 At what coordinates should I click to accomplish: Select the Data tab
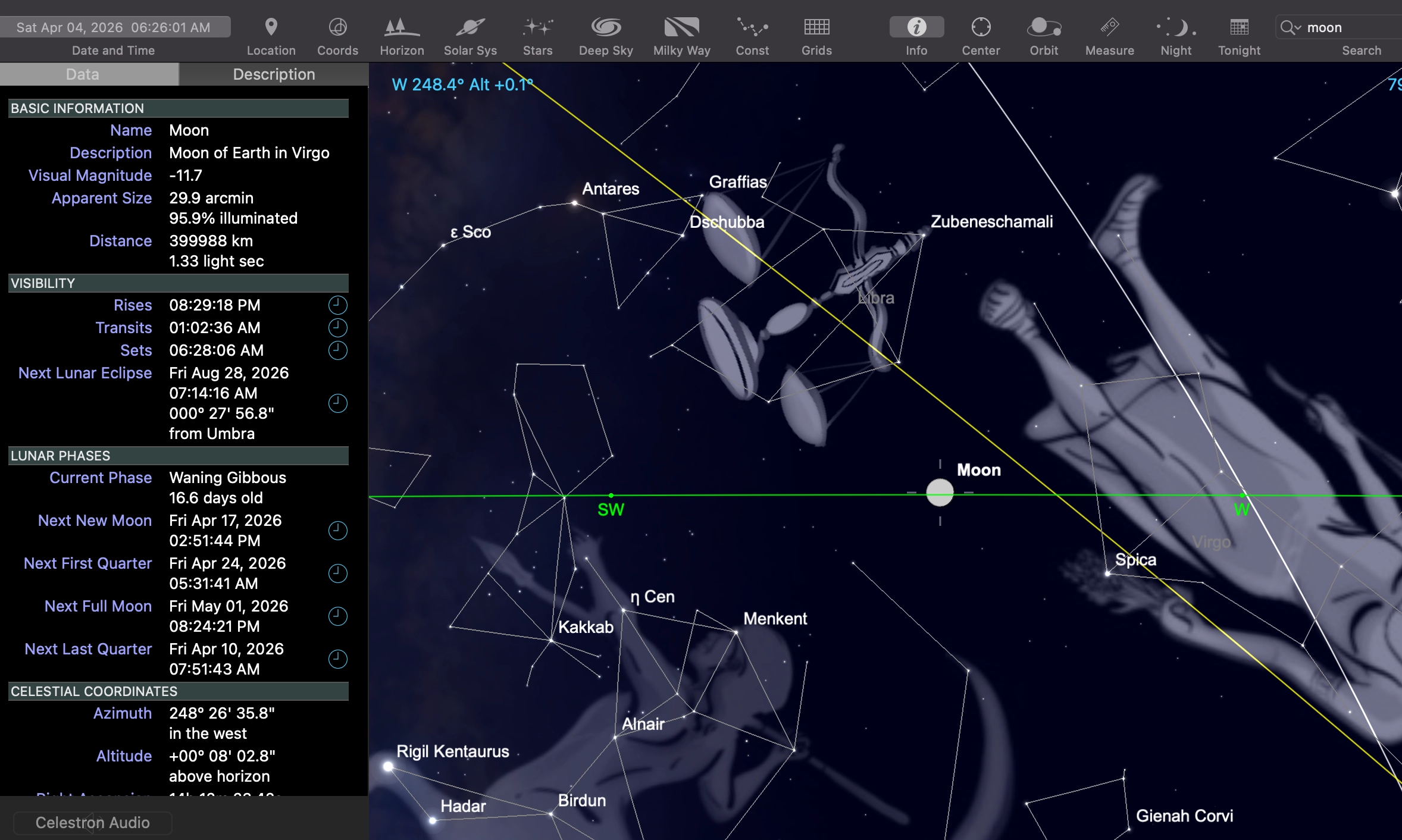[83, 74]
